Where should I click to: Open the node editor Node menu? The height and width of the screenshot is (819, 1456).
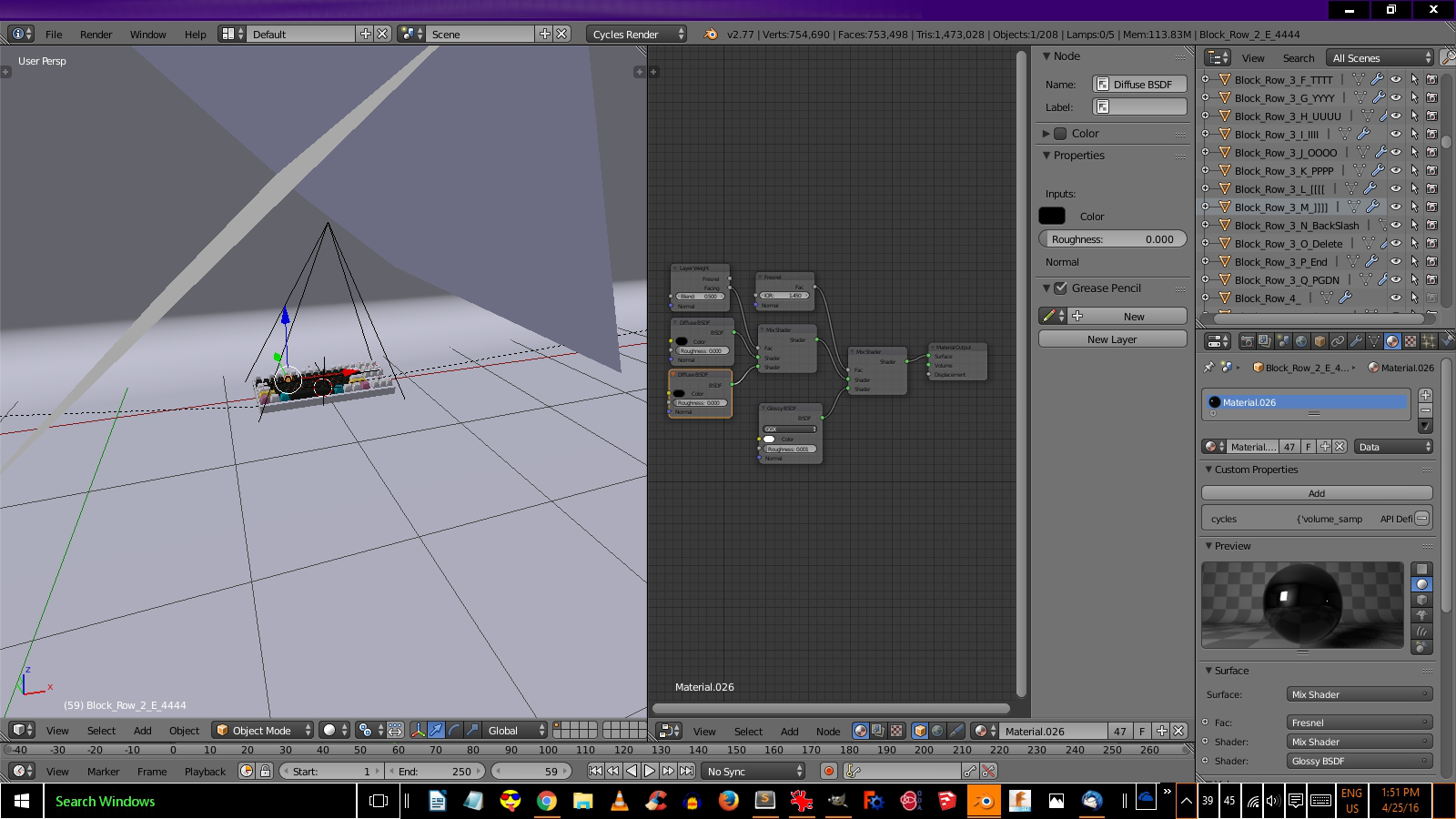pos(828,732)
